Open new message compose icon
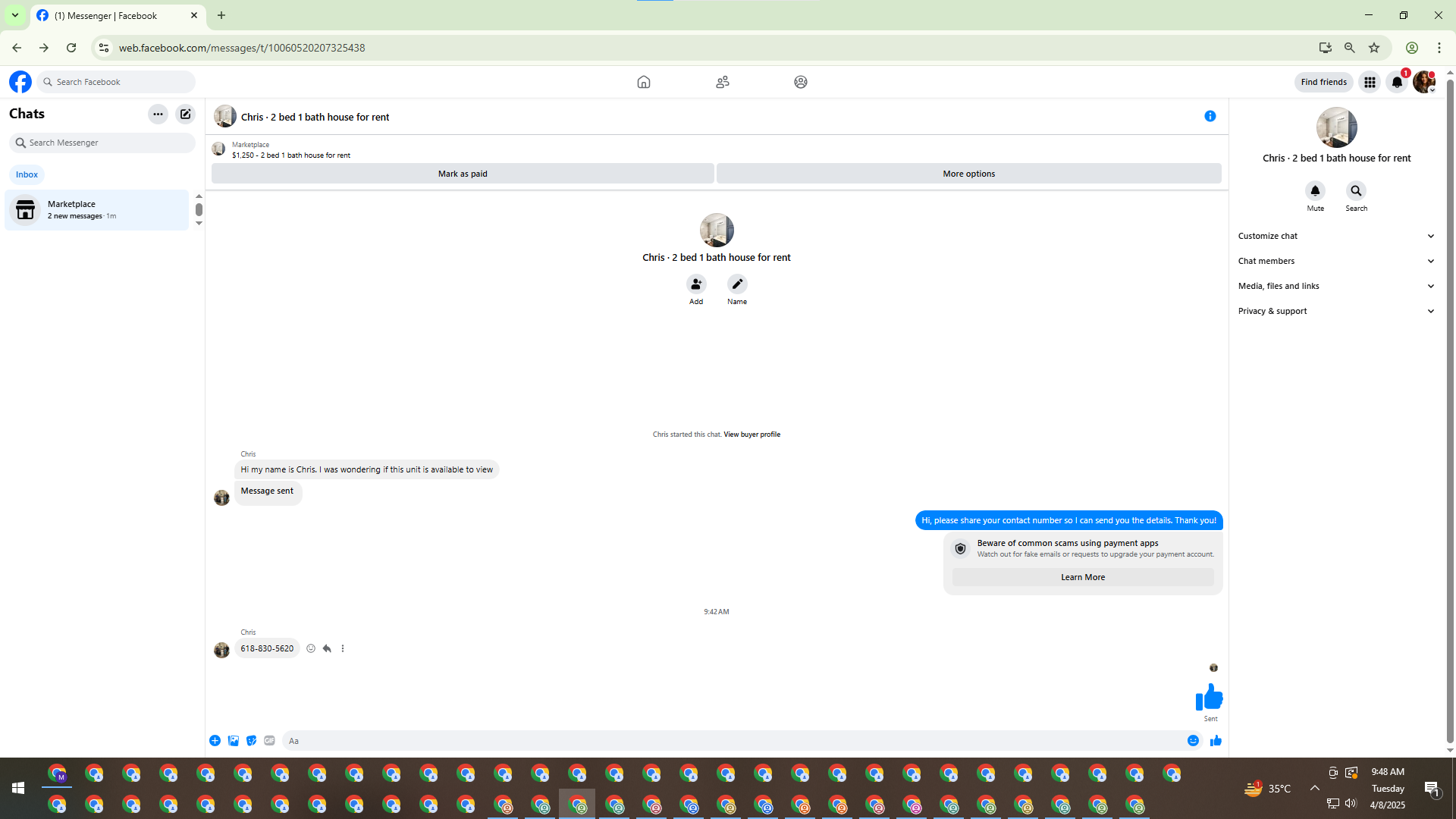1456x819 pixels. point(185,115)
